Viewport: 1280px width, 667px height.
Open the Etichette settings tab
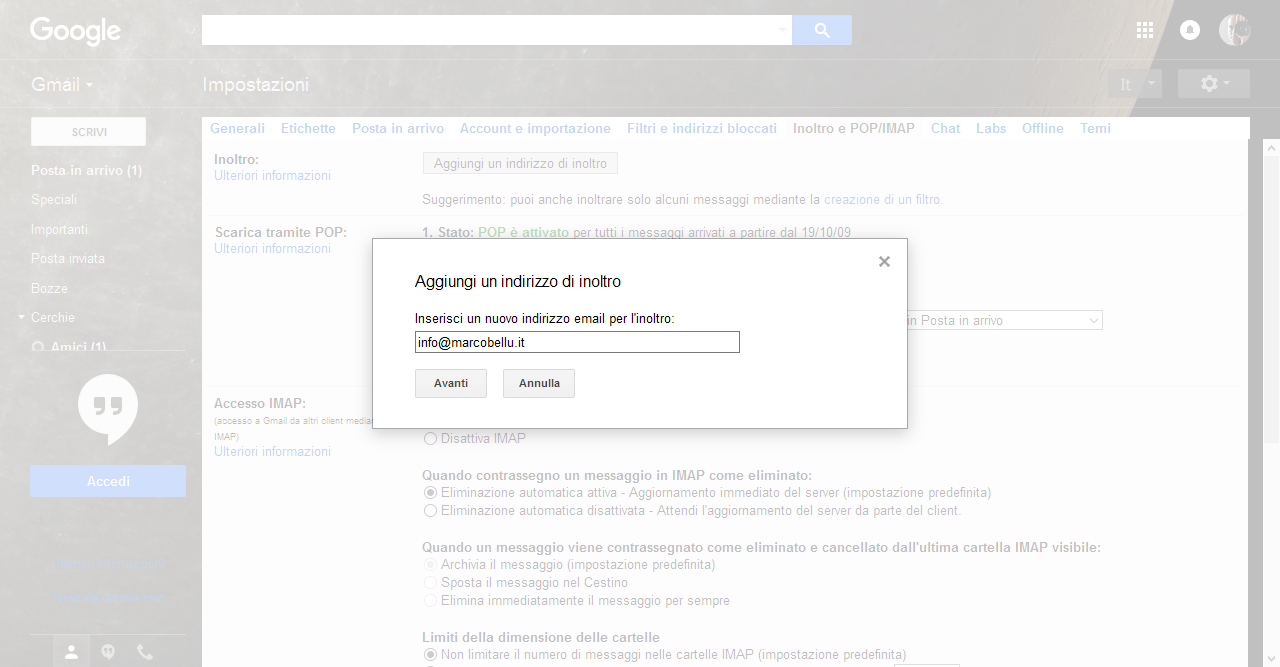[x=308, y=128]
